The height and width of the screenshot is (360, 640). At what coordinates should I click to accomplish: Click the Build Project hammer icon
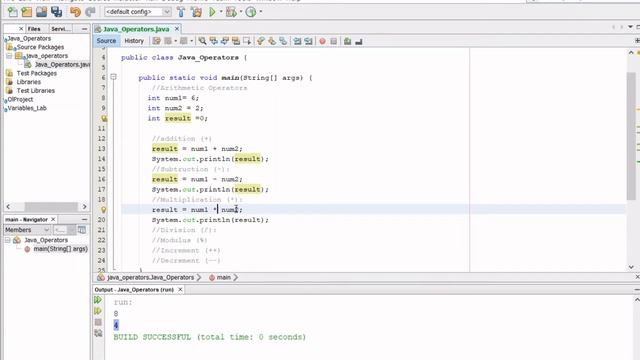(181, 12)
